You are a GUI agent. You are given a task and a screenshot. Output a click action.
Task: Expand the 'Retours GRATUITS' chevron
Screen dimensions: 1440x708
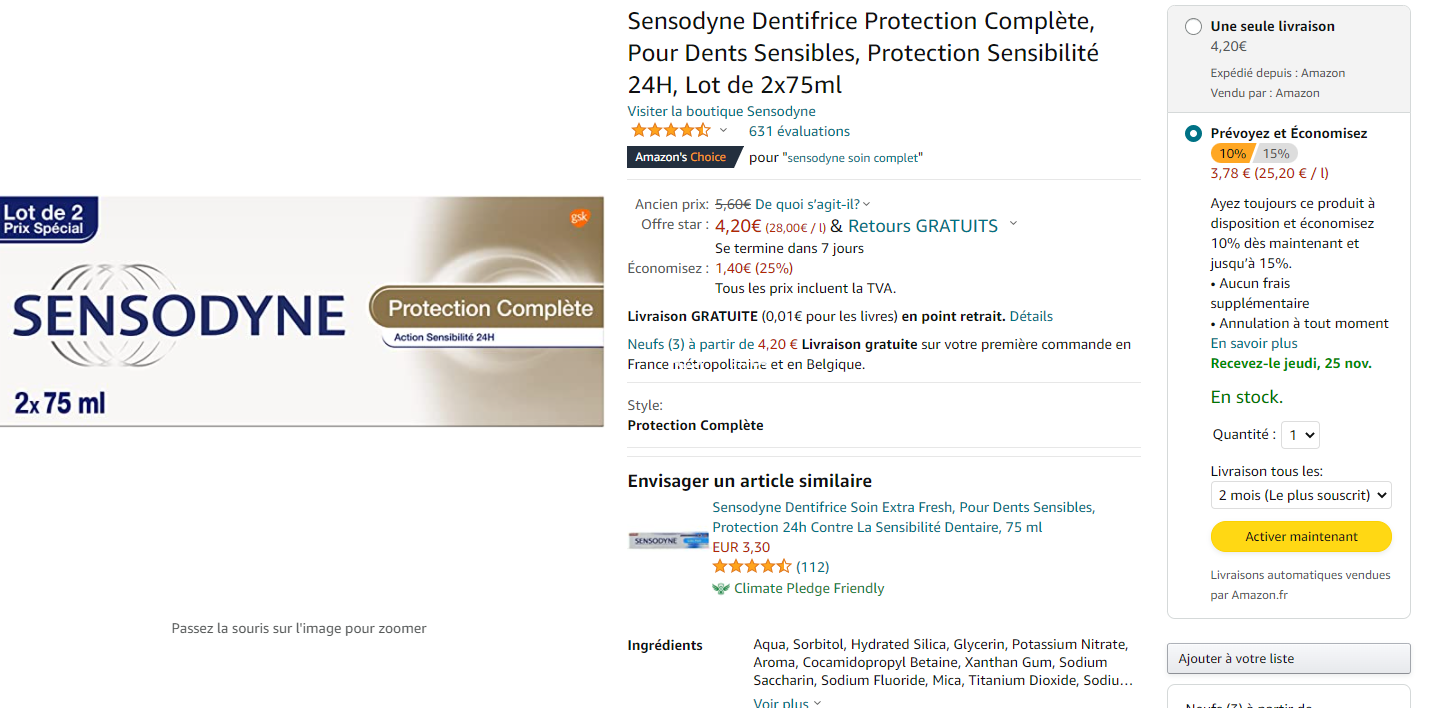[x=1013, y=224]
